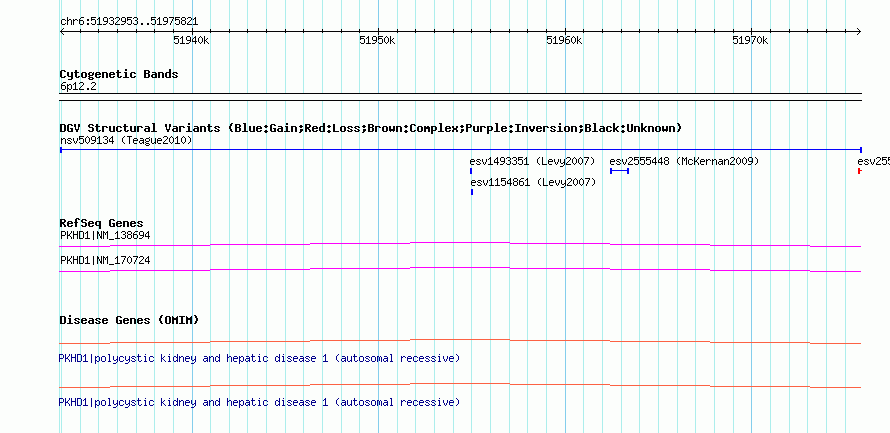Click the red partially visible esv255 loss glyph
The image size is (890, 433).
[860, 171]
